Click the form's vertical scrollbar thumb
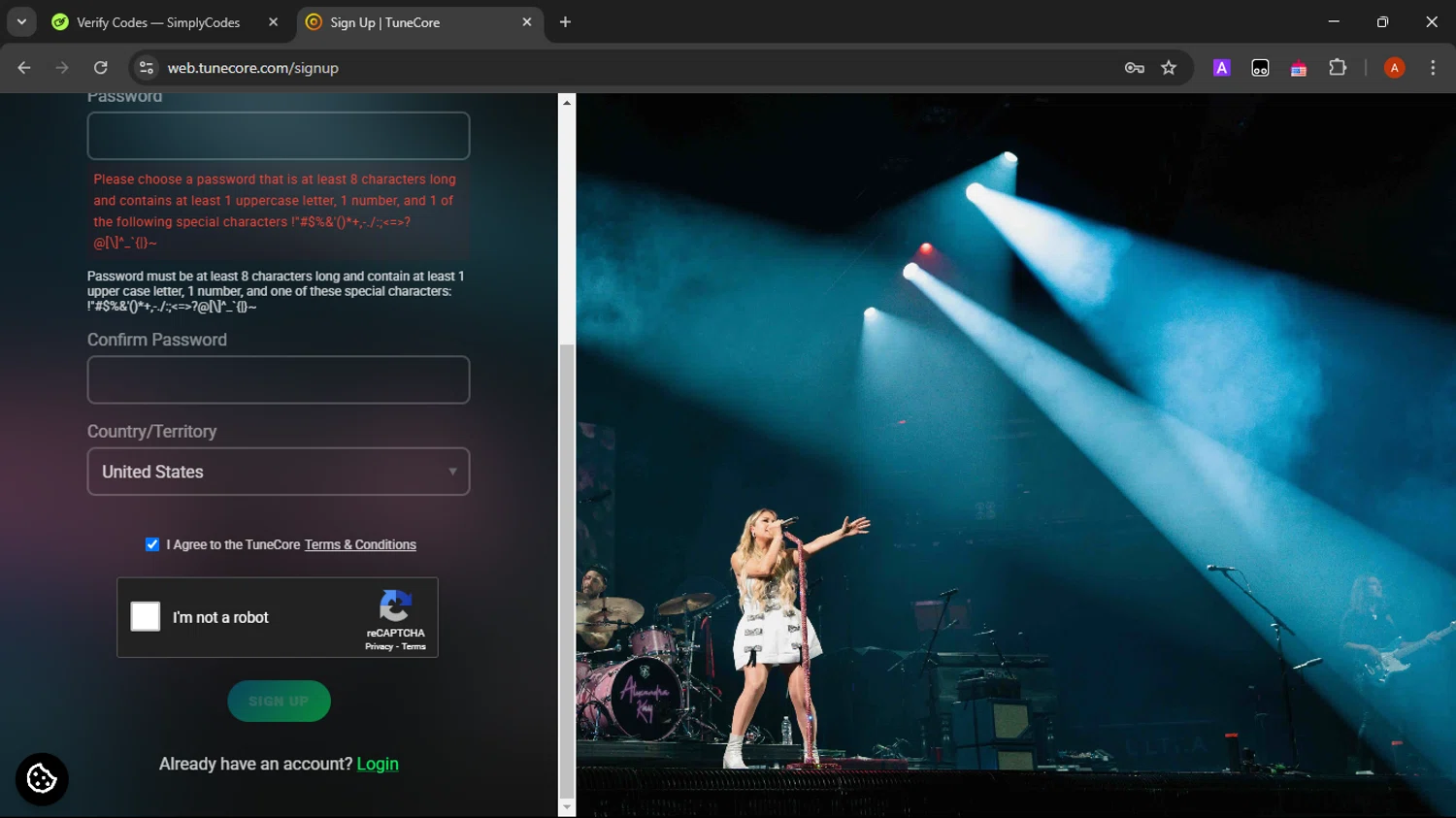 tap(567, 571)
